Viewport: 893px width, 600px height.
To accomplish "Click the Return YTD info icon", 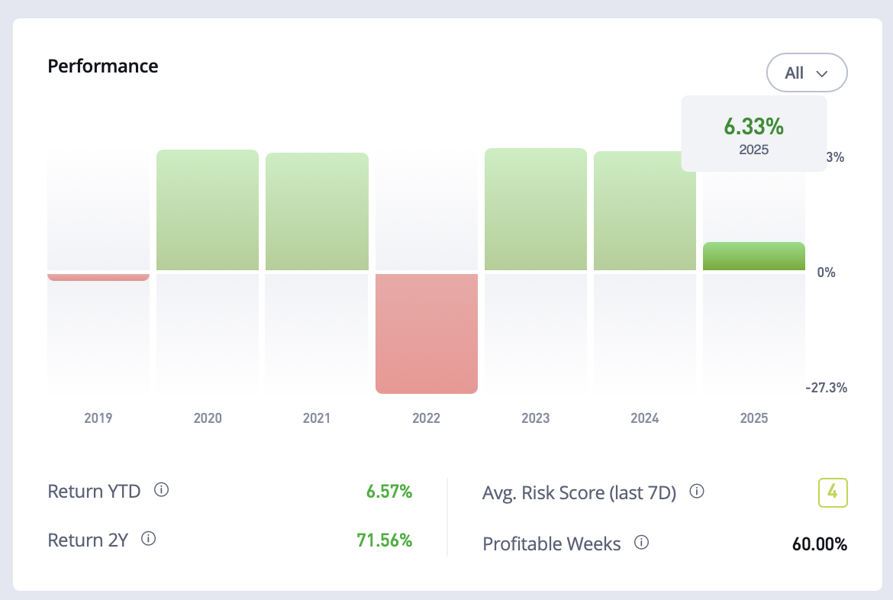I will (x=162, y=490).
